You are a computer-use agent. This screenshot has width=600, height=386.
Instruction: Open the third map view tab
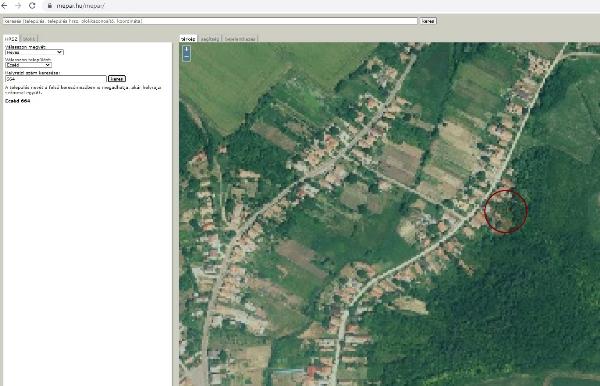point(240,39)
